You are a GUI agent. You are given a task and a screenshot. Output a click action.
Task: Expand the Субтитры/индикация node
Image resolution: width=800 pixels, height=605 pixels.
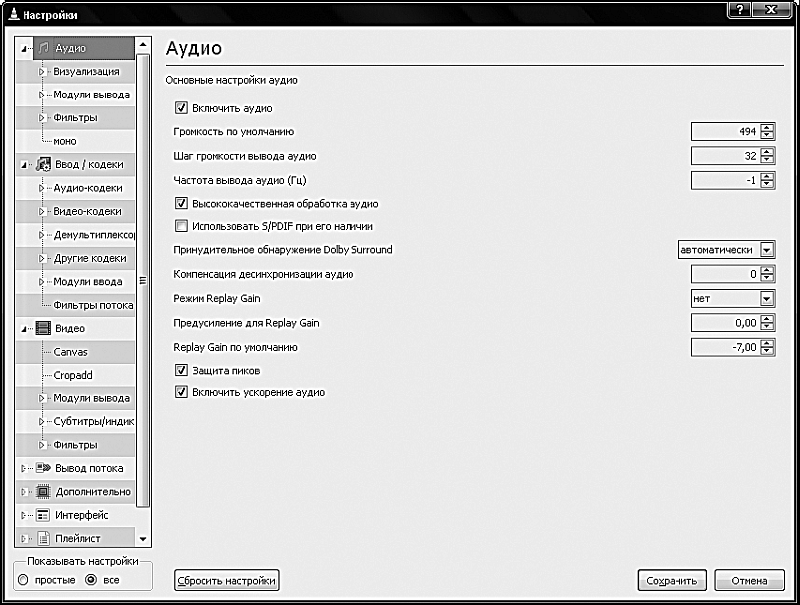click(x=42, y=421)
